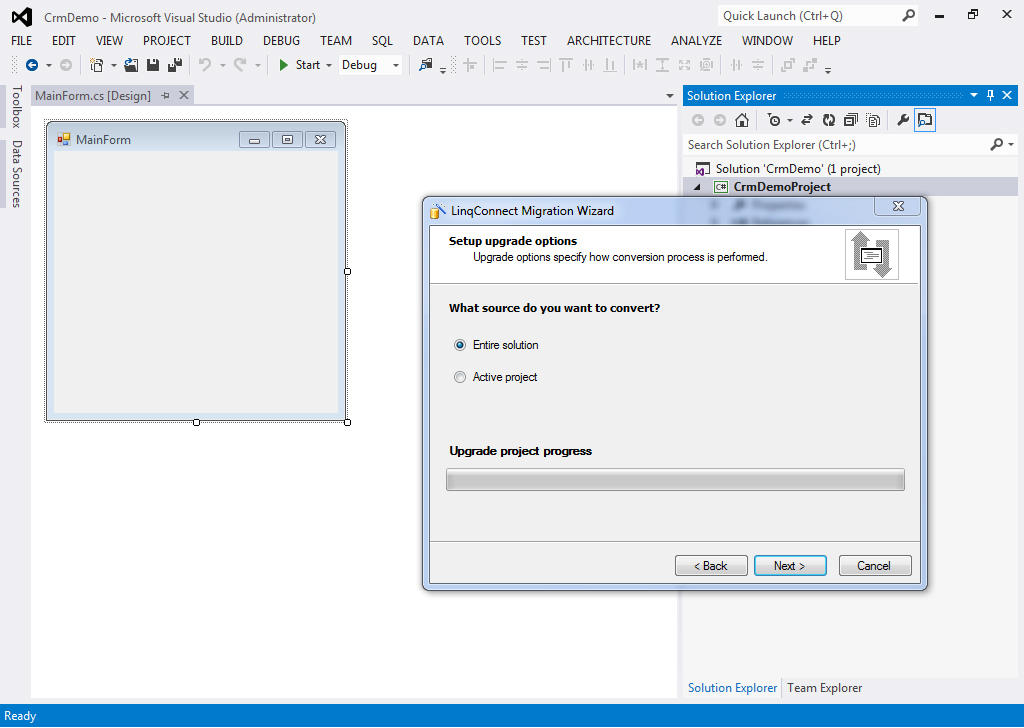The width and height of the screenshot is (1024, 728).
Task: Open the ARCHITECTURE menu
Action: click(x=608, y=41)
